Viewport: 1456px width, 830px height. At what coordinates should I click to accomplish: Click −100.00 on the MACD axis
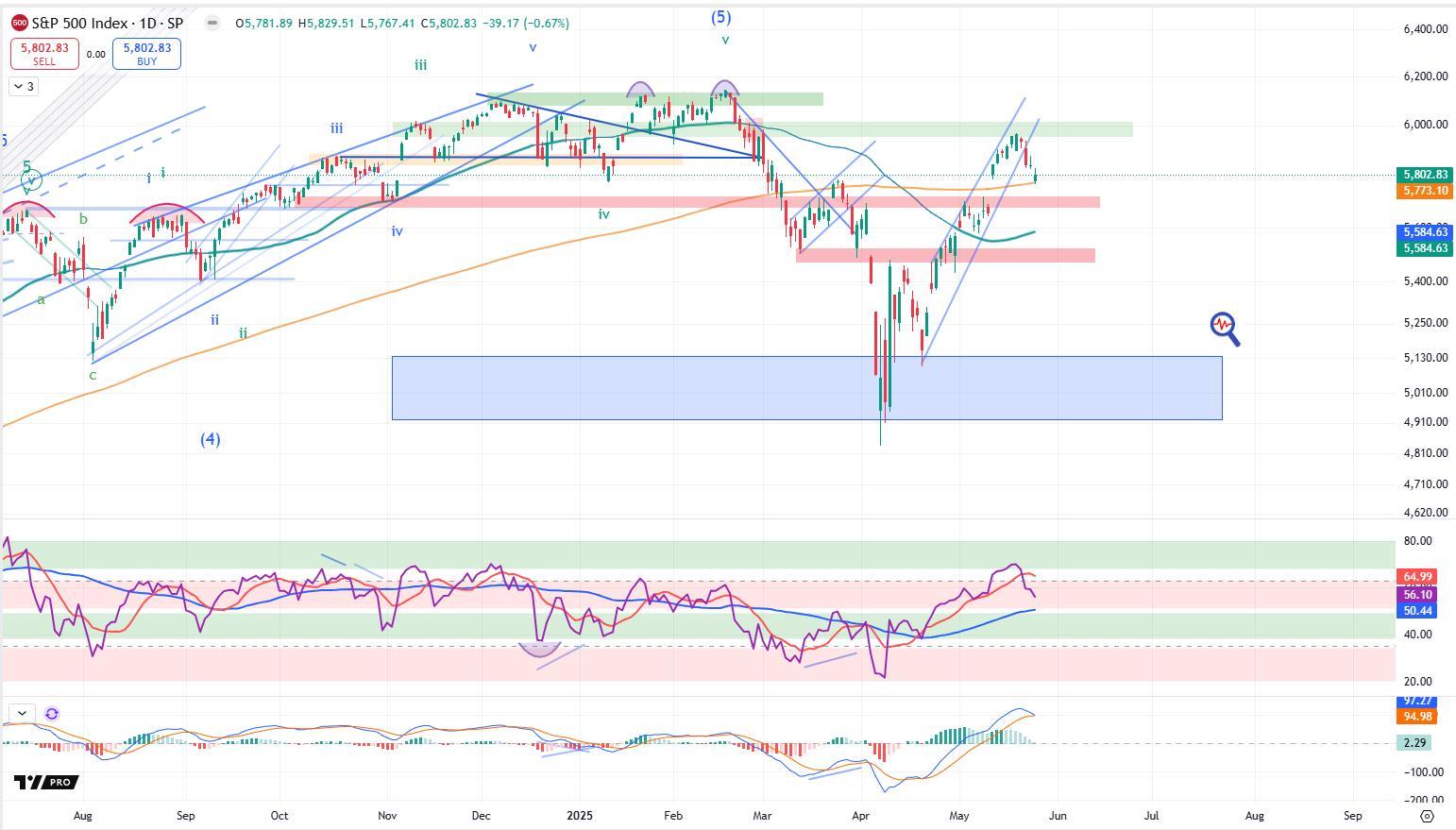[x=1422, y=772]
